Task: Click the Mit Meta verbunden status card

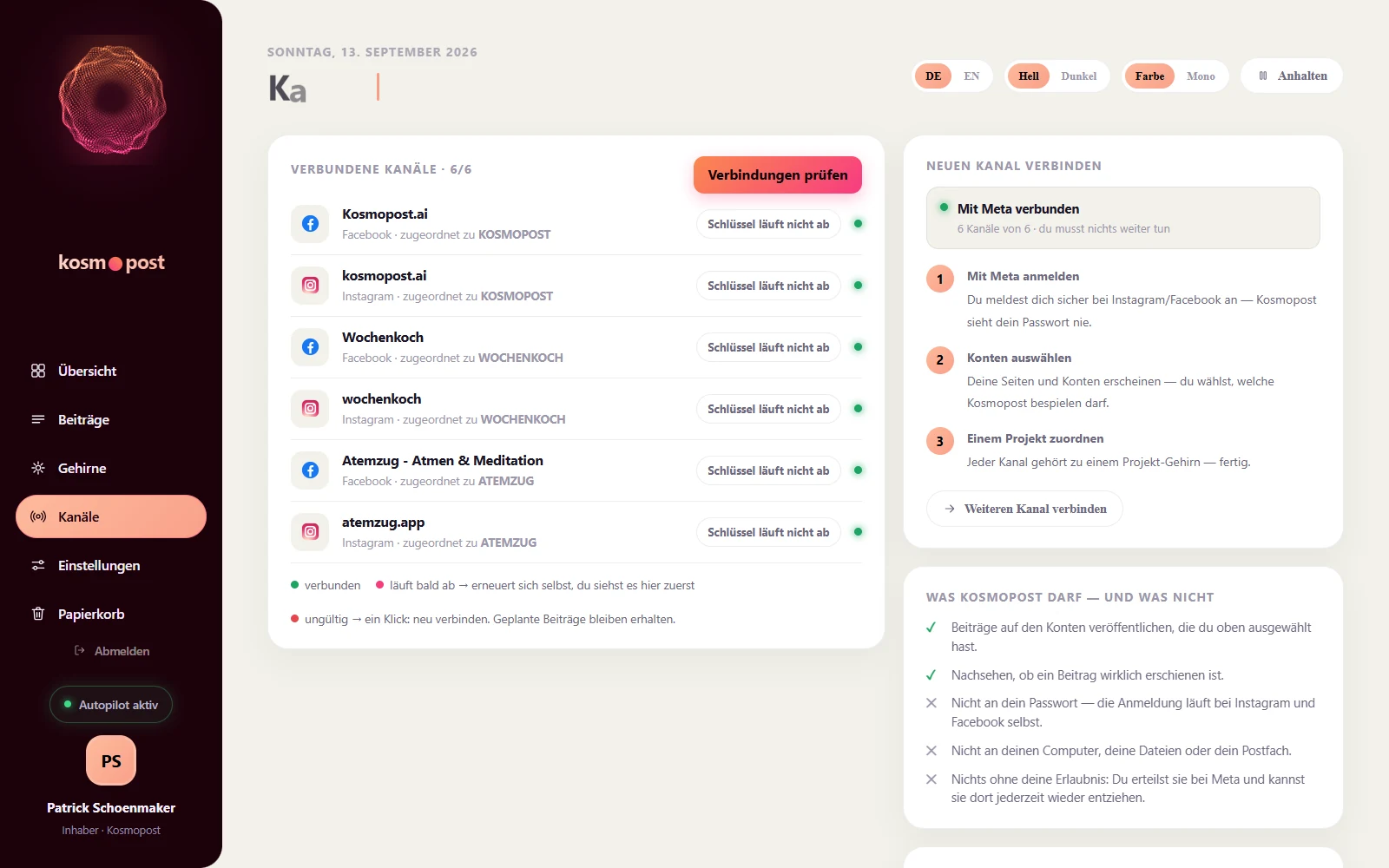Action: (x=1123, y=218)
